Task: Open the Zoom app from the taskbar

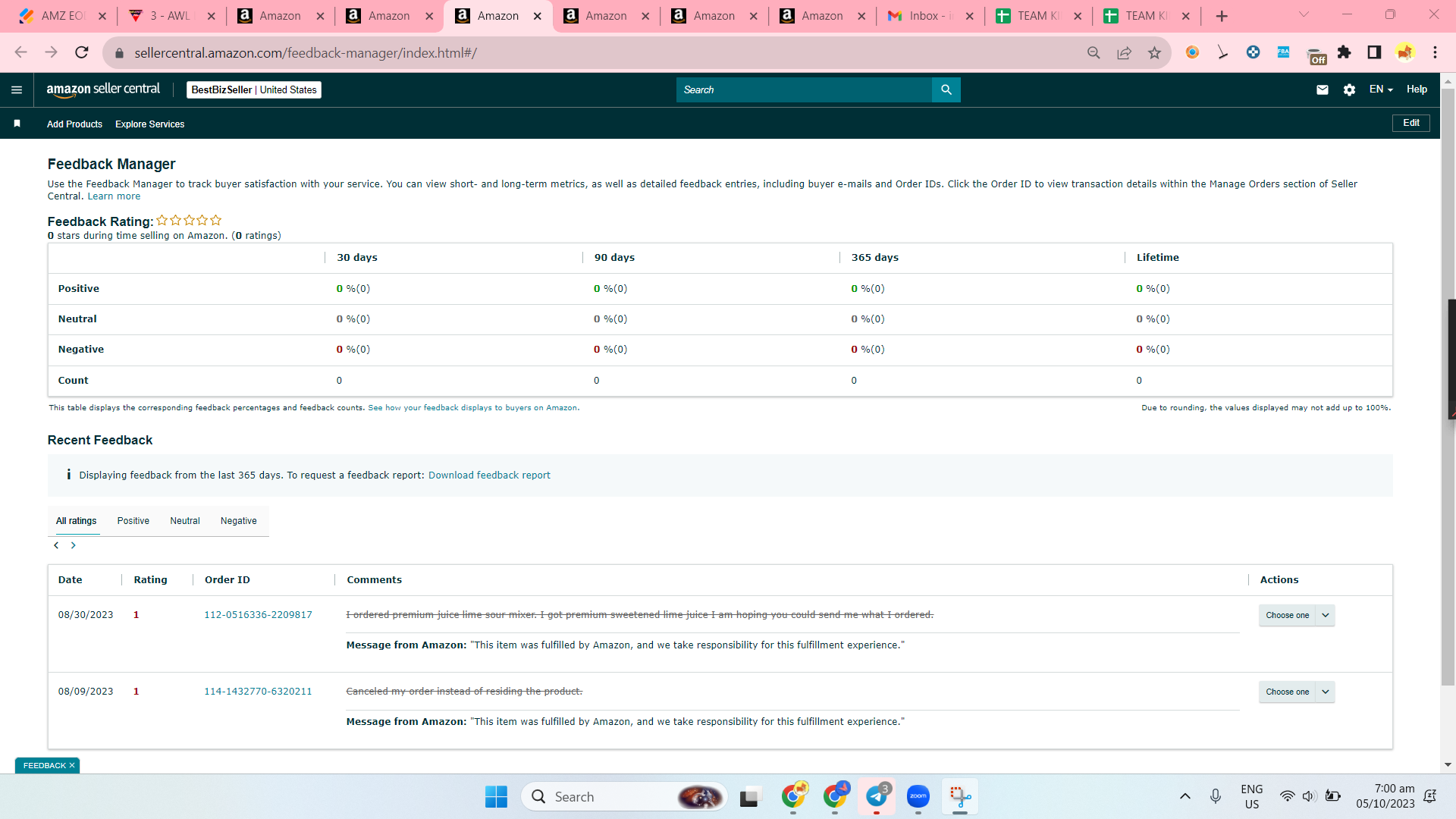Action: (x=918, y=796)
